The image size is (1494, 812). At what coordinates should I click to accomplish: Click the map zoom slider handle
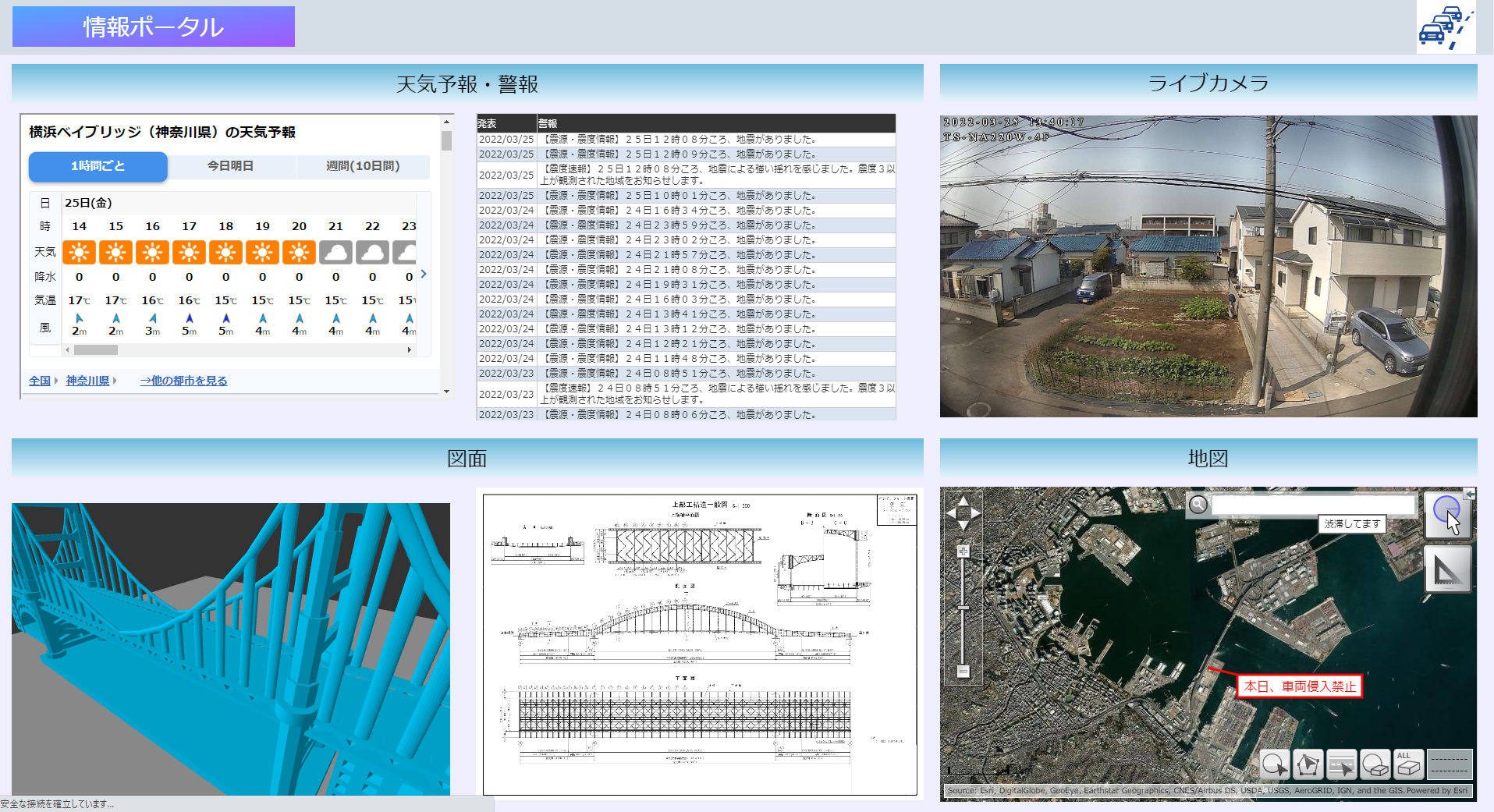pyautogui.click(x=963, y=607)
